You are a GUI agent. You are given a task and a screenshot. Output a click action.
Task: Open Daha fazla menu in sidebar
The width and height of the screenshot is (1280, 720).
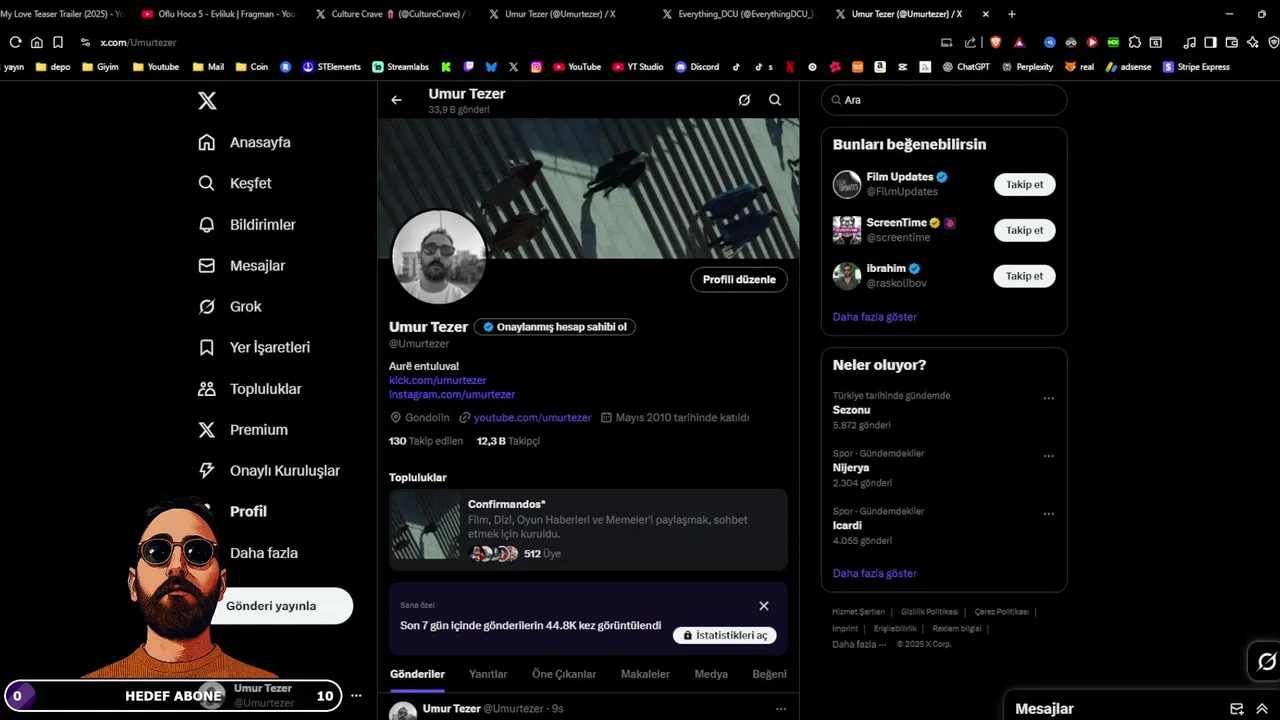[x=263, y=553]
